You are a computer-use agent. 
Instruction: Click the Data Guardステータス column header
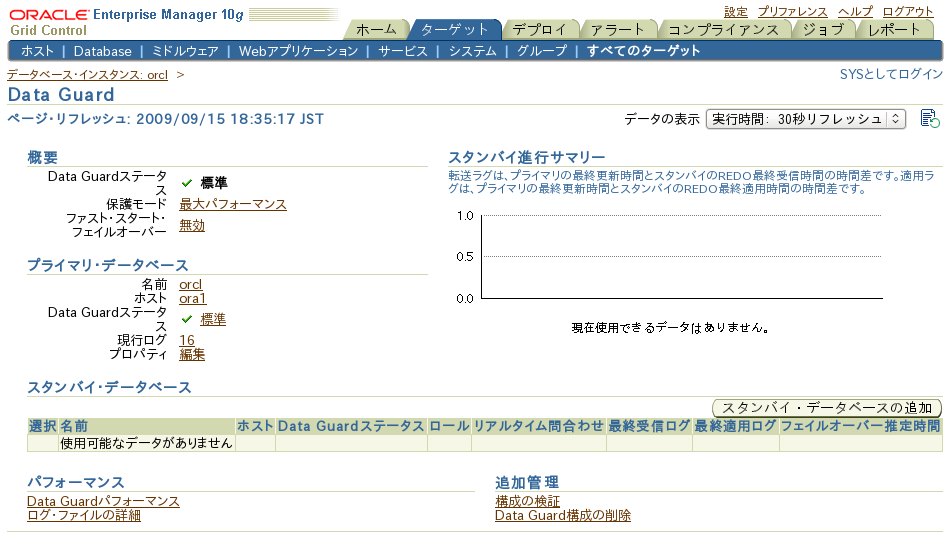pos(351,426)
